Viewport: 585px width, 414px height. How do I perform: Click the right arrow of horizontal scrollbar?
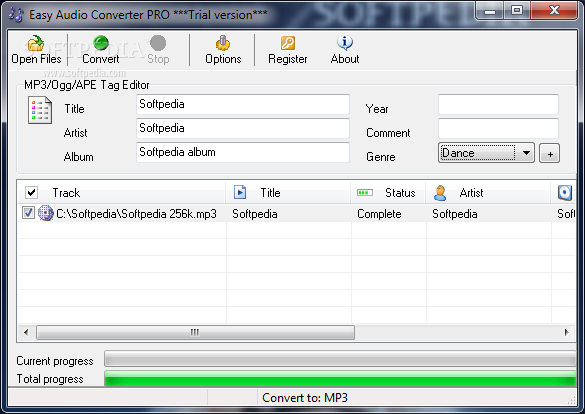(566, 332)
